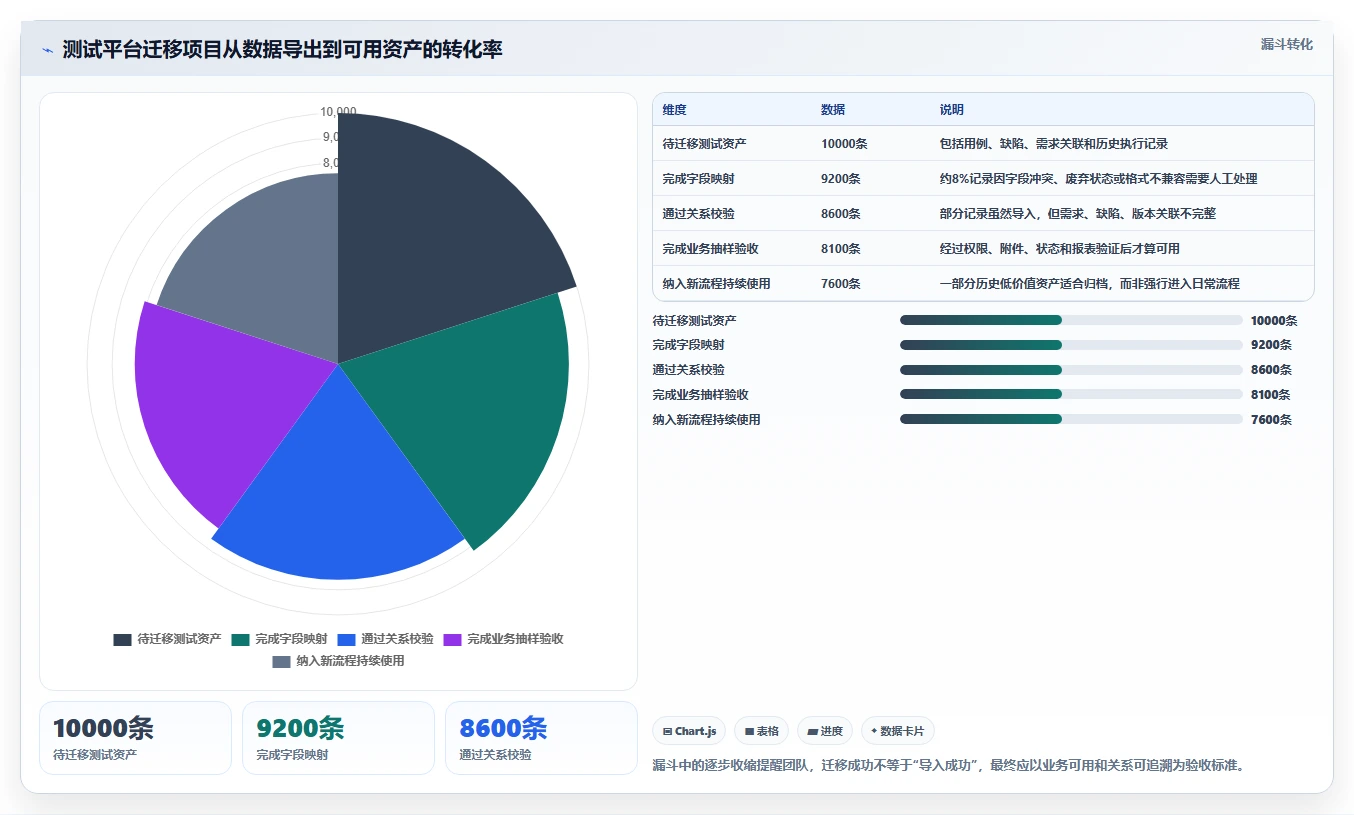Click the 8100条 value in the table
The image size is (1354, 815).
tap(841, 249)
